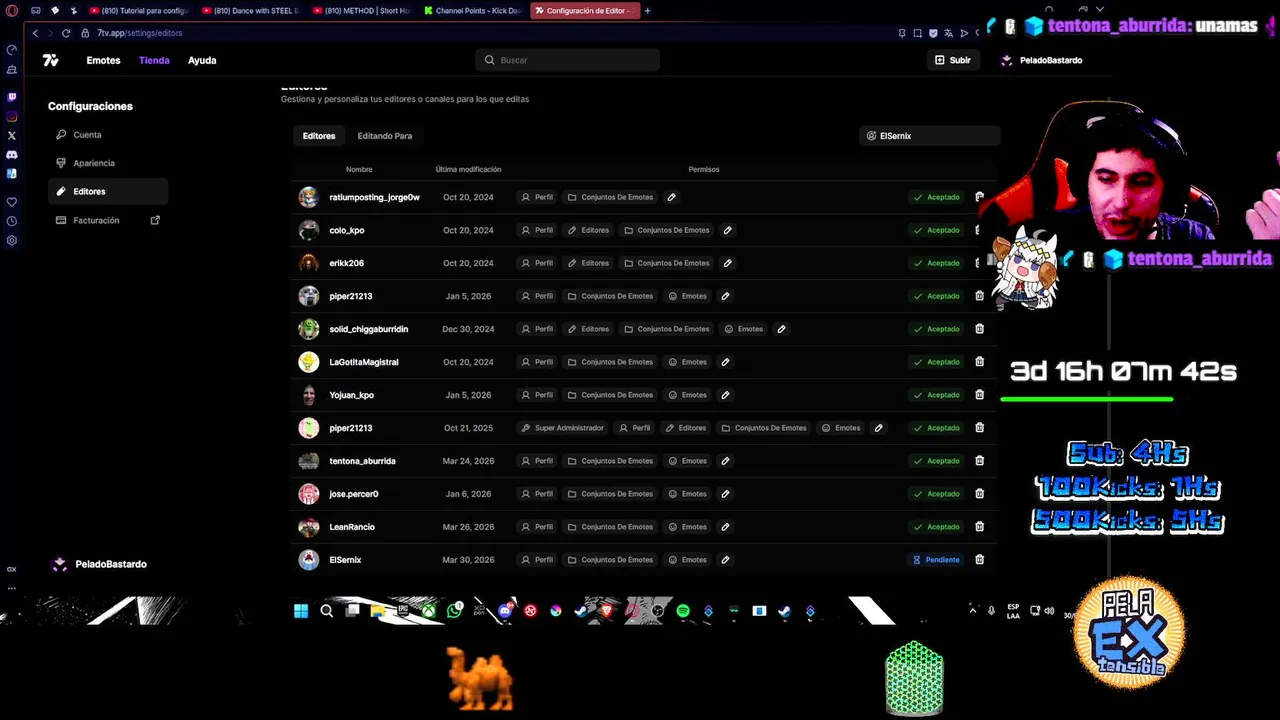Click Aceptado status for LeanRancio

coord(937,527)
